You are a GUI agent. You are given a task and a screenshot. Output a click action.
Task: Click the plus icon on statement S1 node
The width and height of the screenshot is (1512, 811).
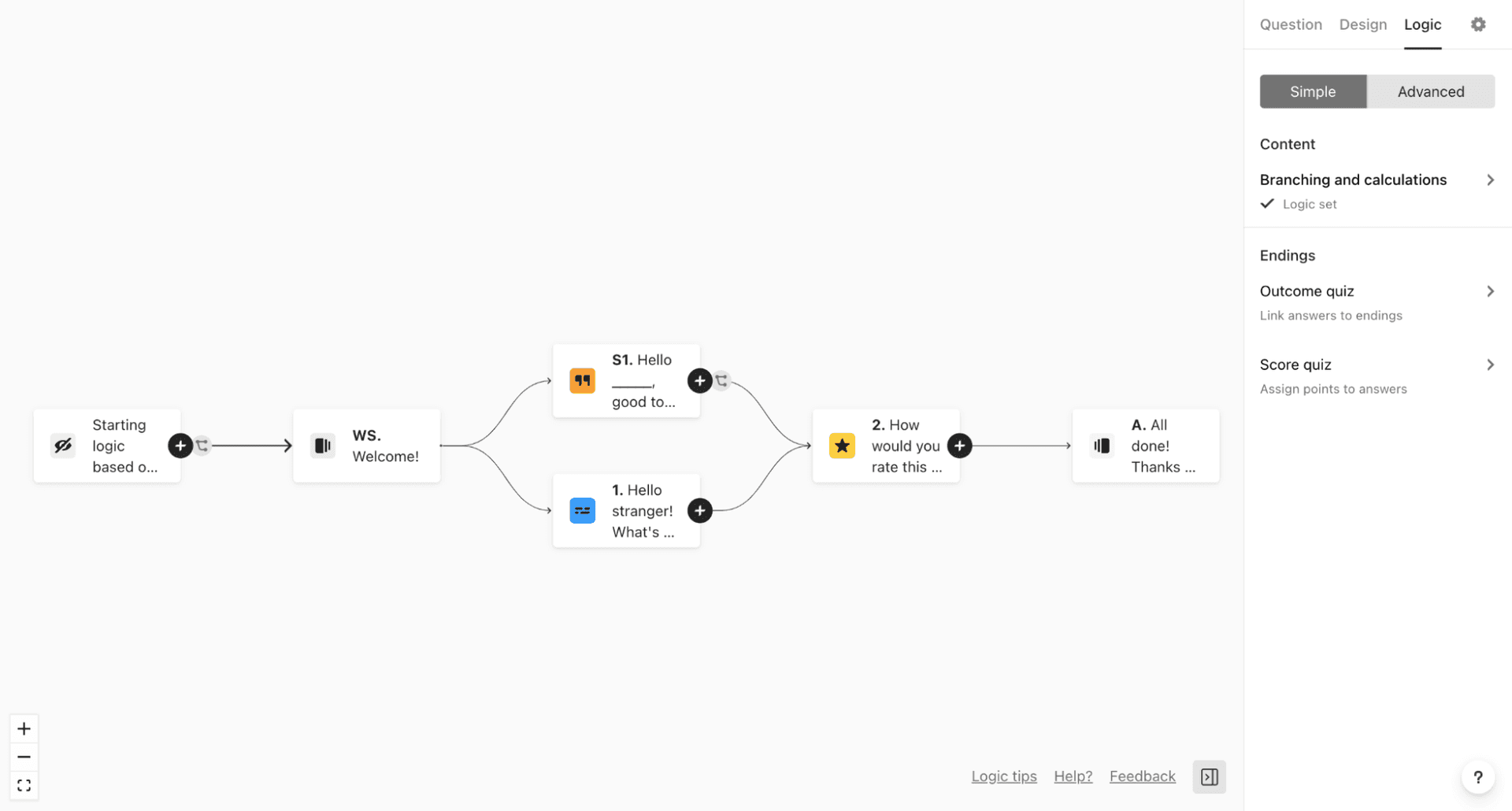[699, 380]
